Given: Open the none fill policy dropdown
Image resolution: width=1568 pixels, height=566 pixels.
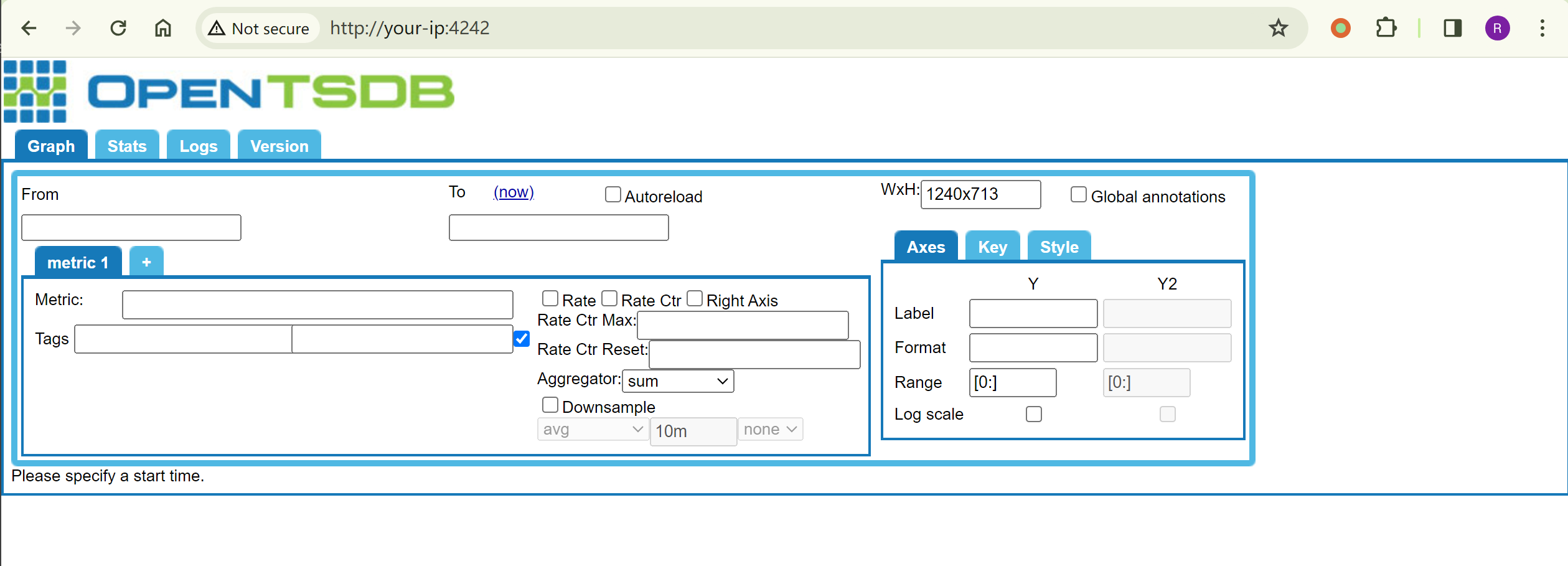Looking at the screenshot, I should click(769, 430).
